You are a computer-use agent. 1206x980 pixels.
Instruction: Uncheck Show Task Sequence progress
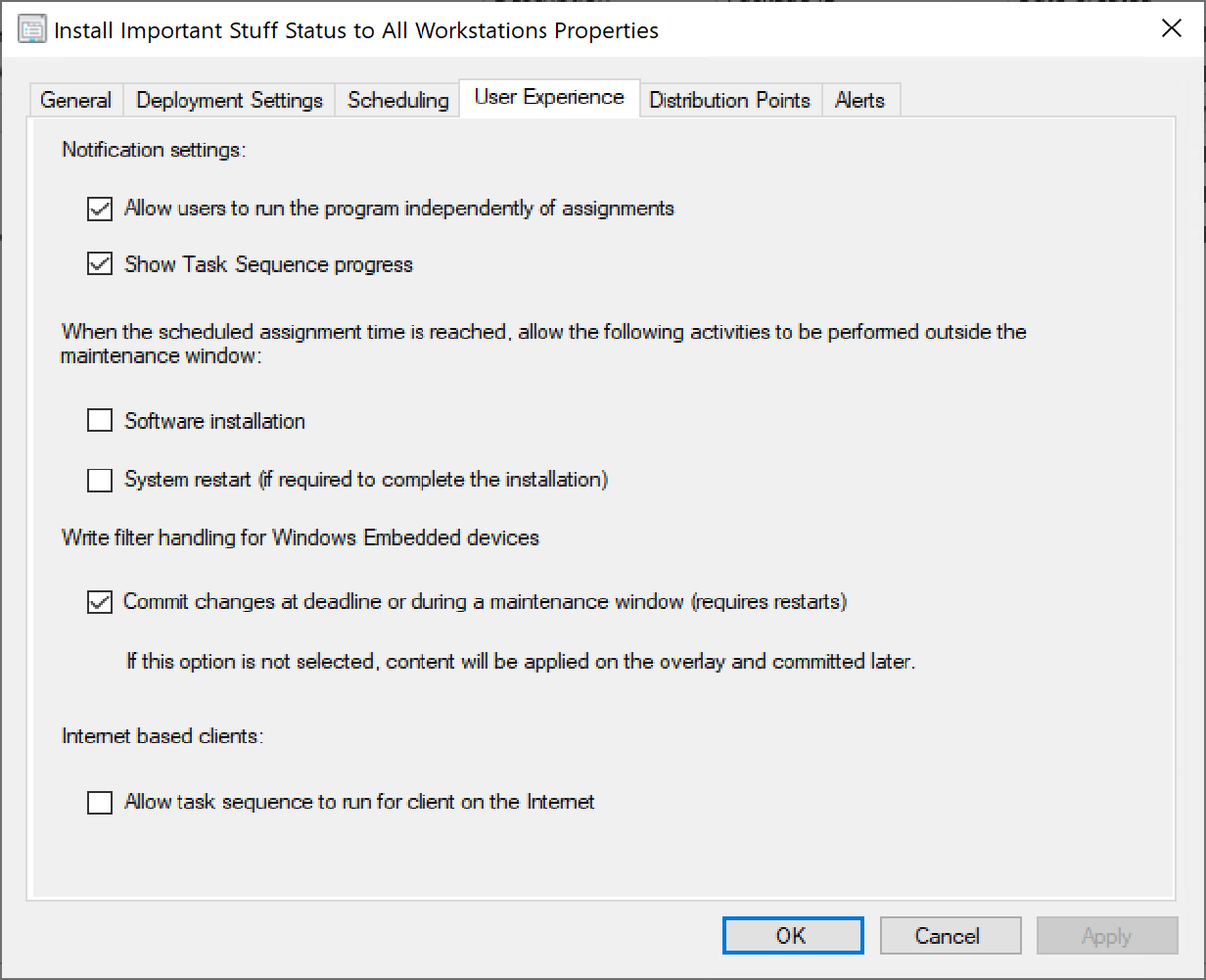coord(99,263)
